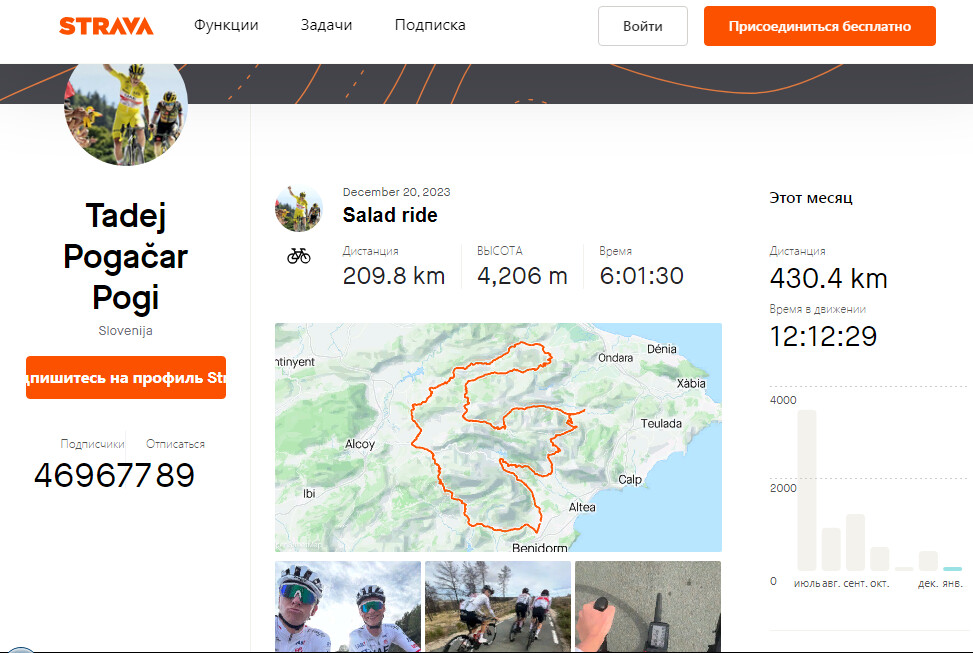Open the Задачи menu
Image resolution: width=973 pixels, height=653 pixels.
(x=326, y=25)
